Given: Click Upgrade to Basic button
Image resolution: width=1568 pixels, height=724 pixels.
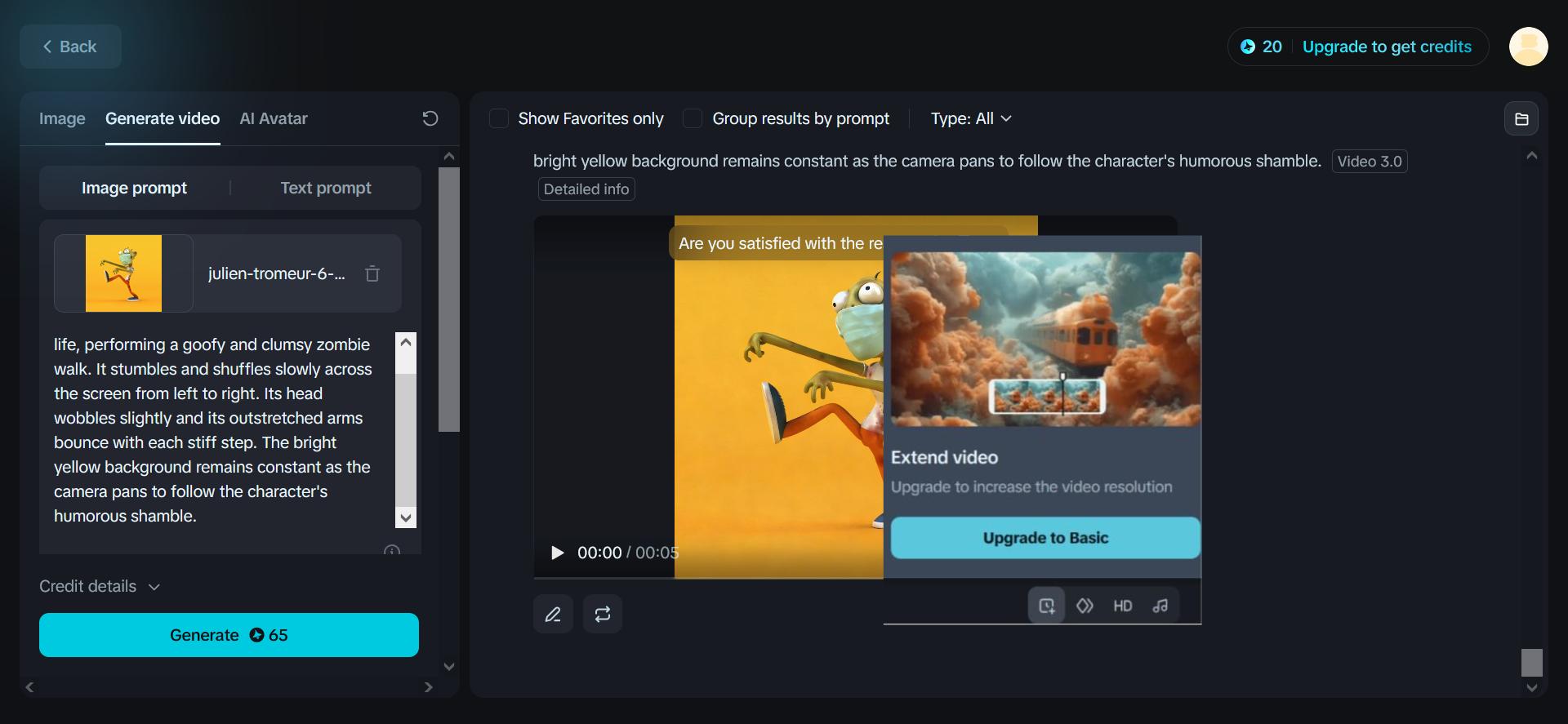Looking at the screenshot, I should tap(1045, 538).
